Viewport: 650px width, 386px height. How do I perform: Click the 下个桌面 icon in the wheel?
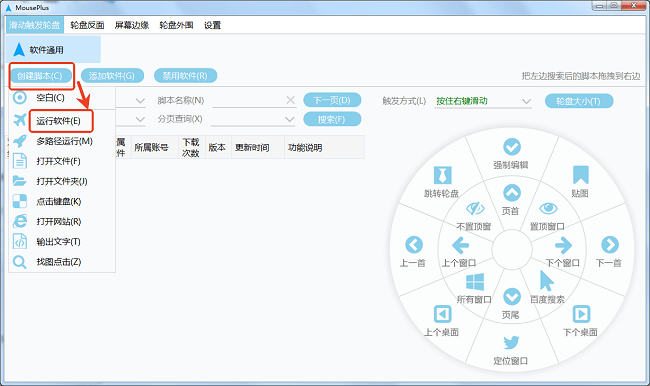[581, 314]
